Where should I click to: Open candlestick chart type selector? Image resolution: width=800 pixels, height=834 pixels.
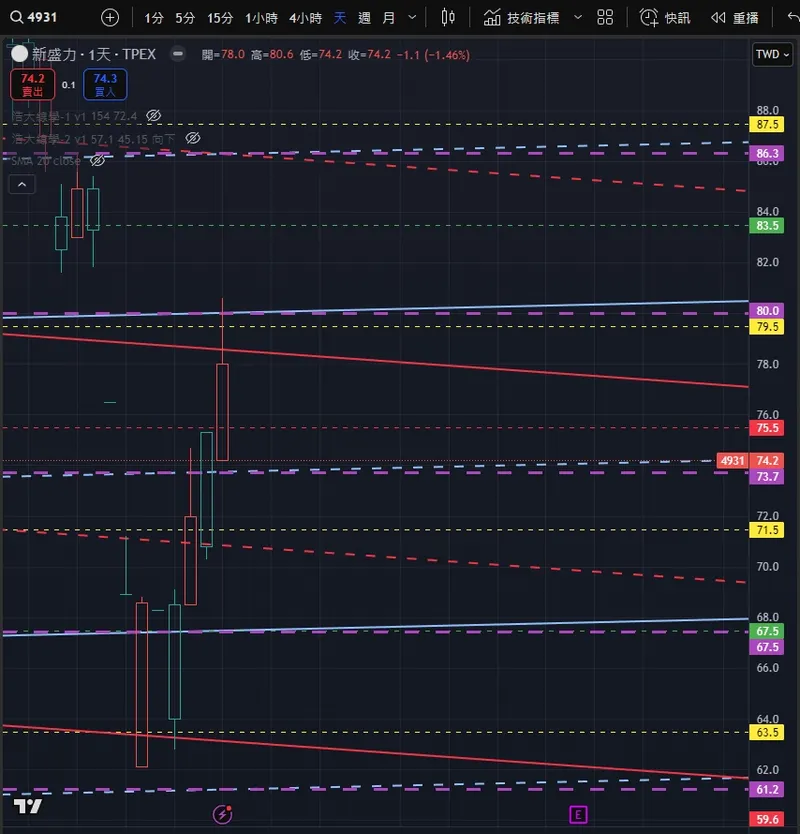448,18
